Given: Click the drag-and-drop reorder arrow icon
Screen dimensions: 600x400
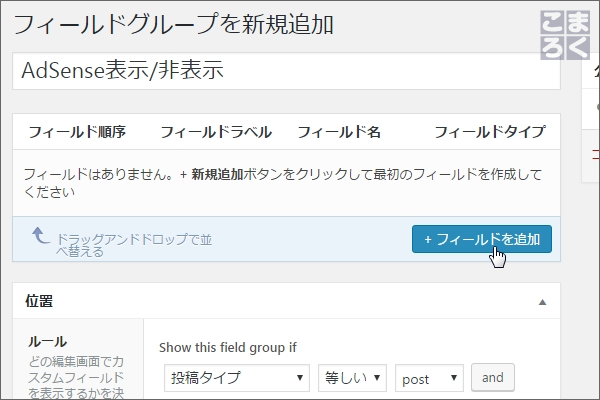Looking at the screenshot, I should (41, 235).
